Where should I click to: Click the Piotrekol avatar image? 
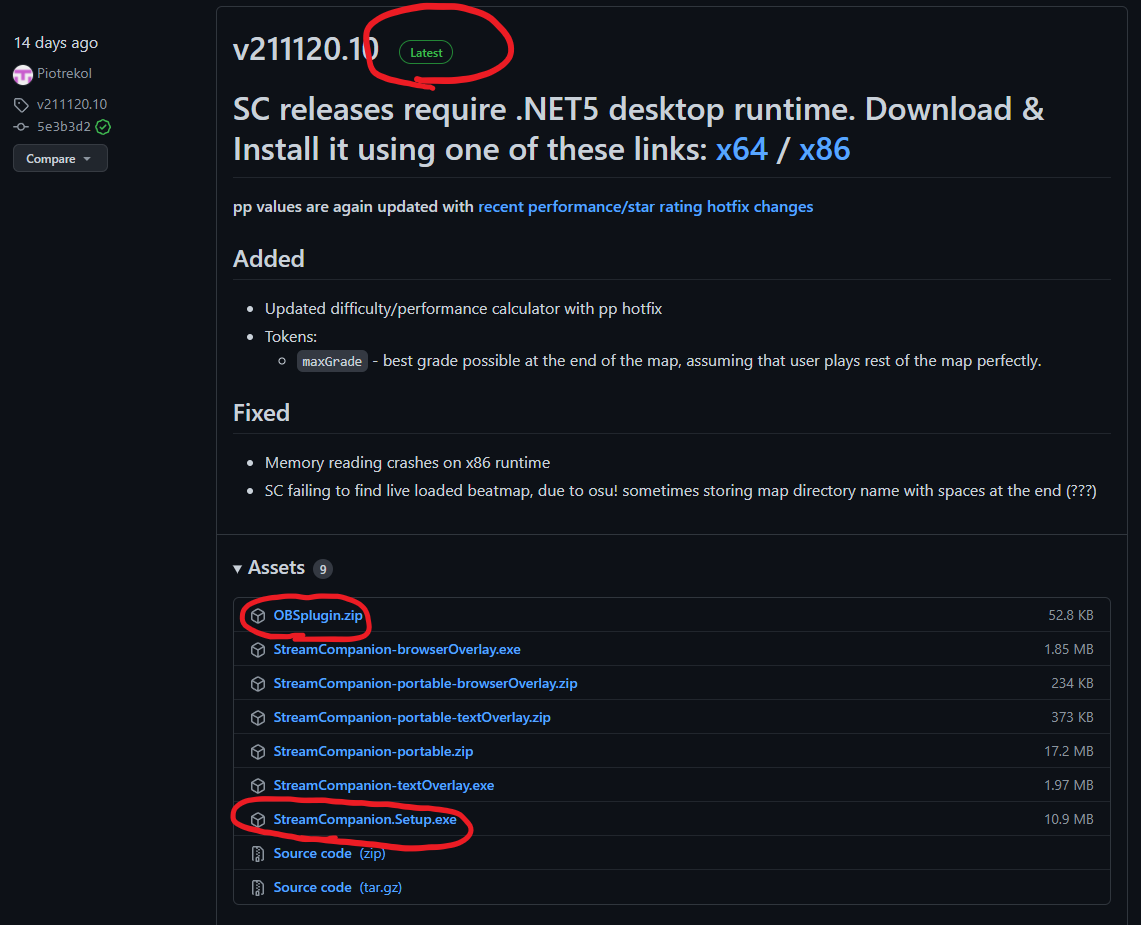(x=23, y=74)
